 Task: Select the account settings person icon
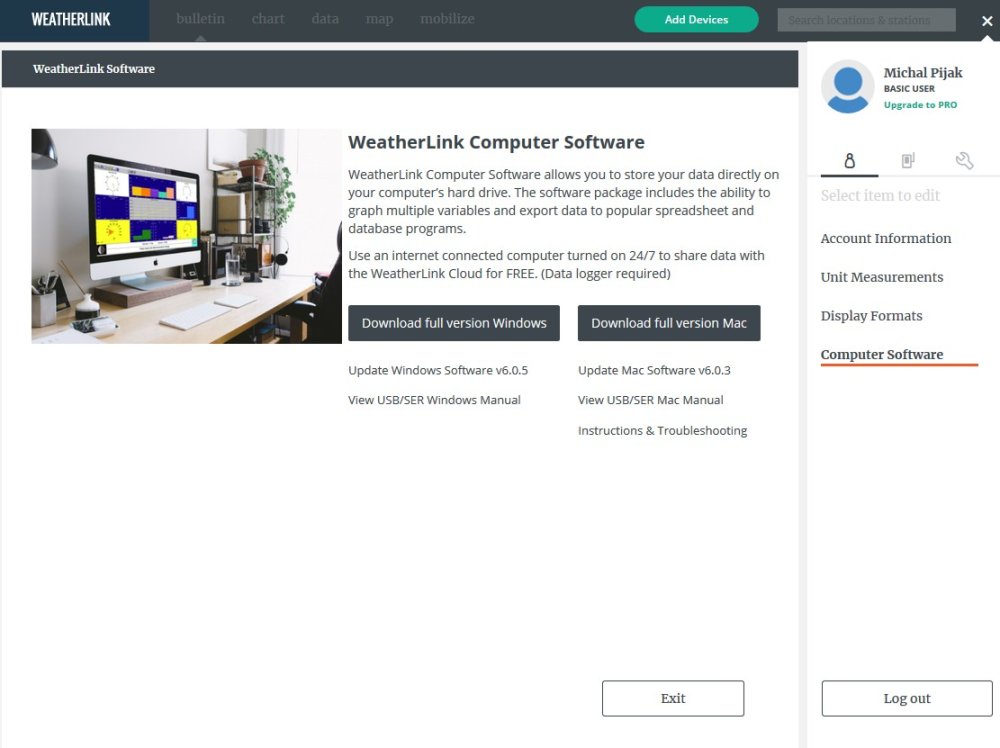(x=848, y=160)
